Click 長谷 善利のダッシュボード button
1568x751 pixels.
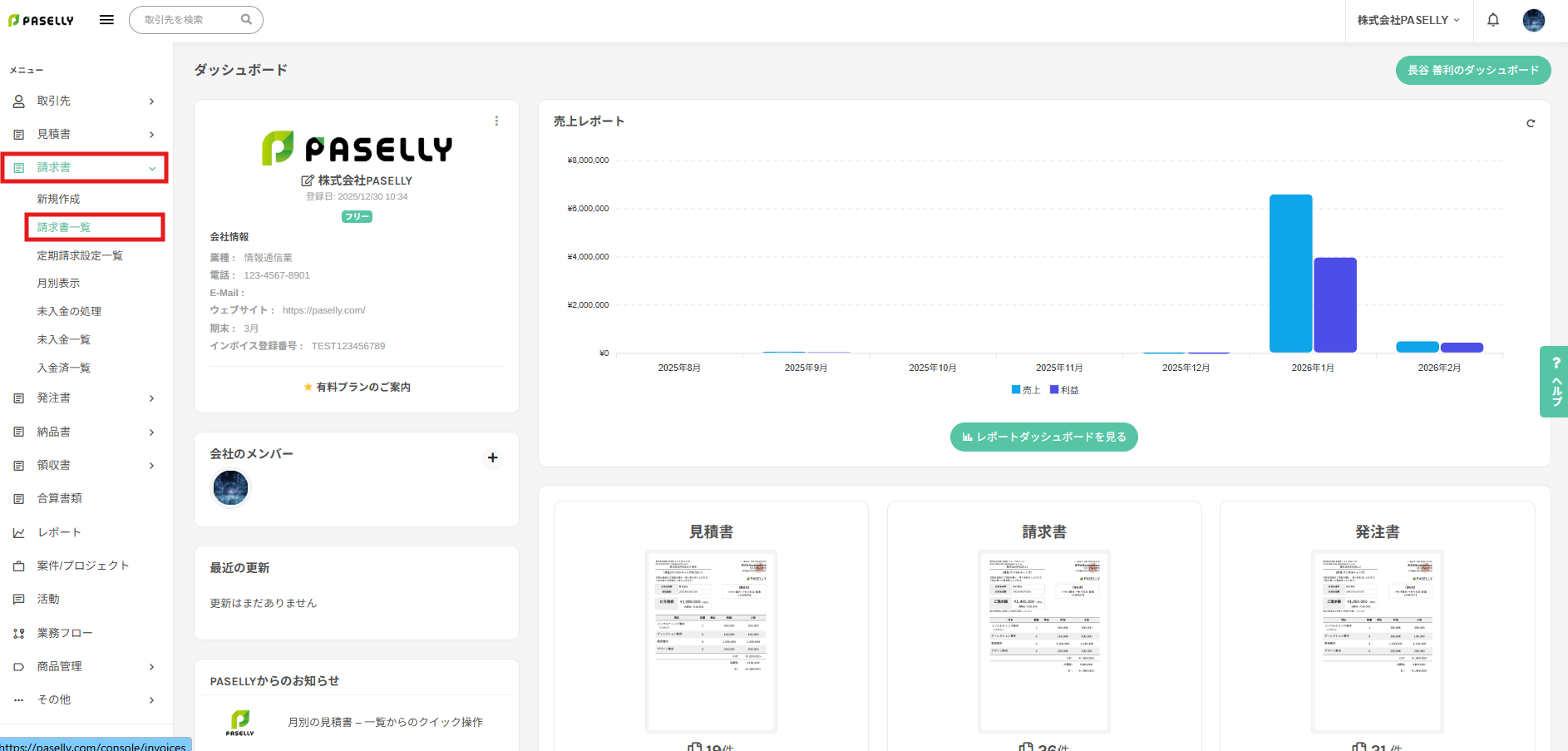click(1473, 70)
